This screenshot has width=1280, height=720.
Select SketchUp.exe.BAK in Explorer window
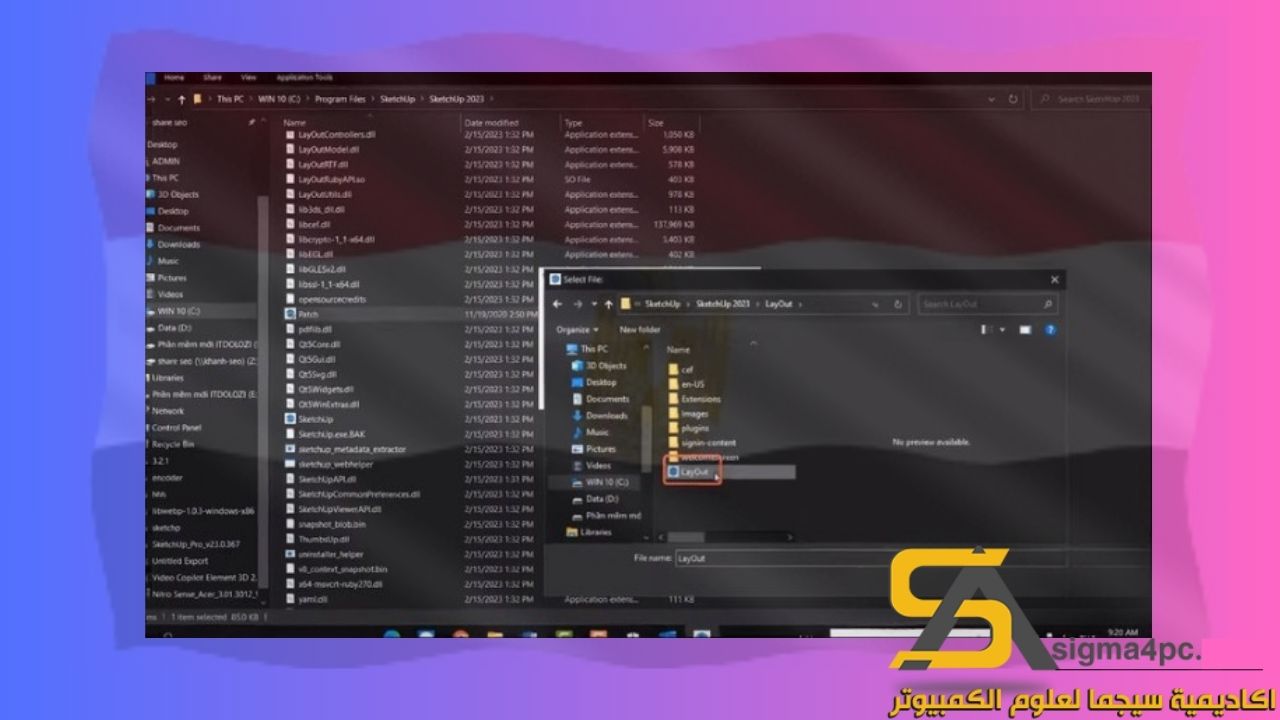(323, 434)
